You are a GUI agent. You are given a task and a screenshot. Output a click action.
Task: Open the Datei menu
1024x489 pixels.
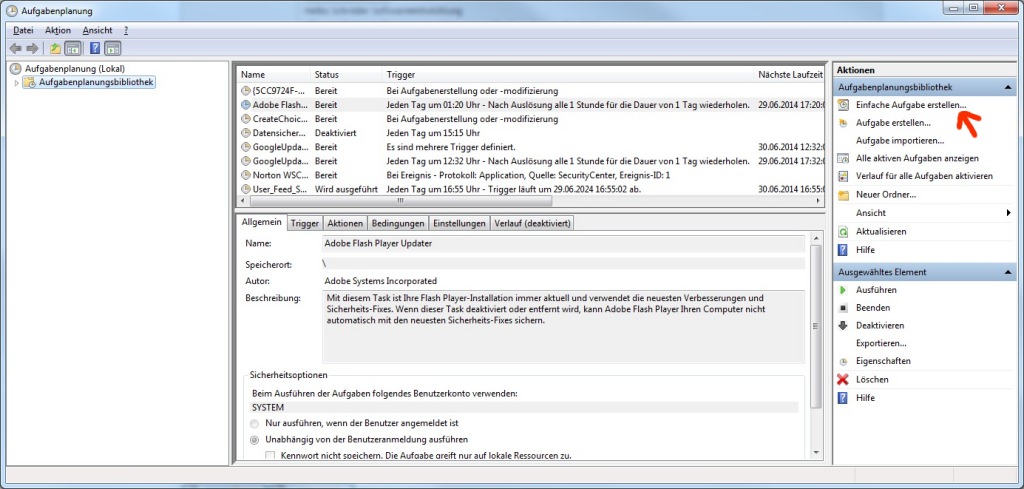click(23, 31)
